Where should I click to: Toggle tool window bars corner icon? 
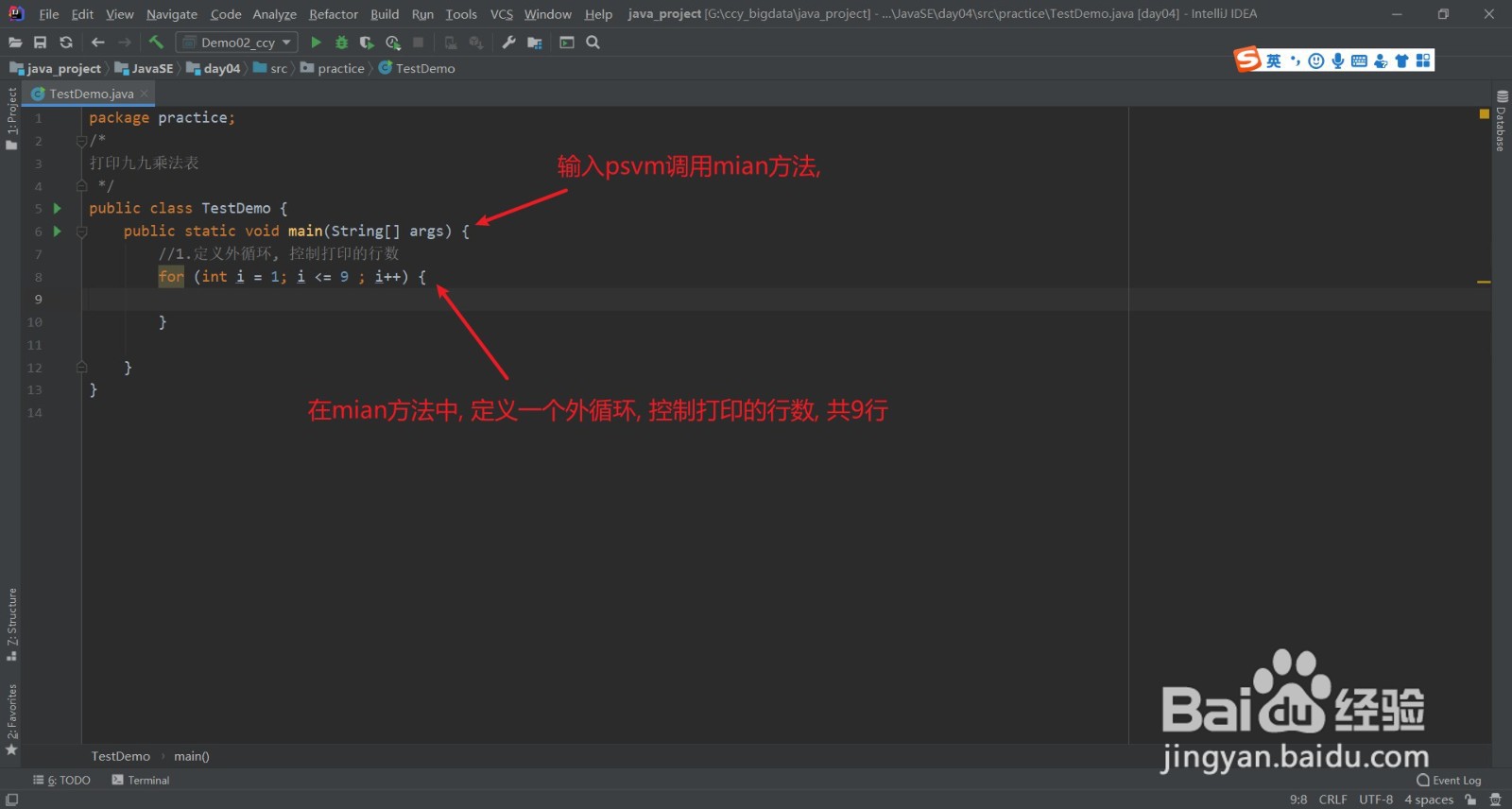[11, 800]
